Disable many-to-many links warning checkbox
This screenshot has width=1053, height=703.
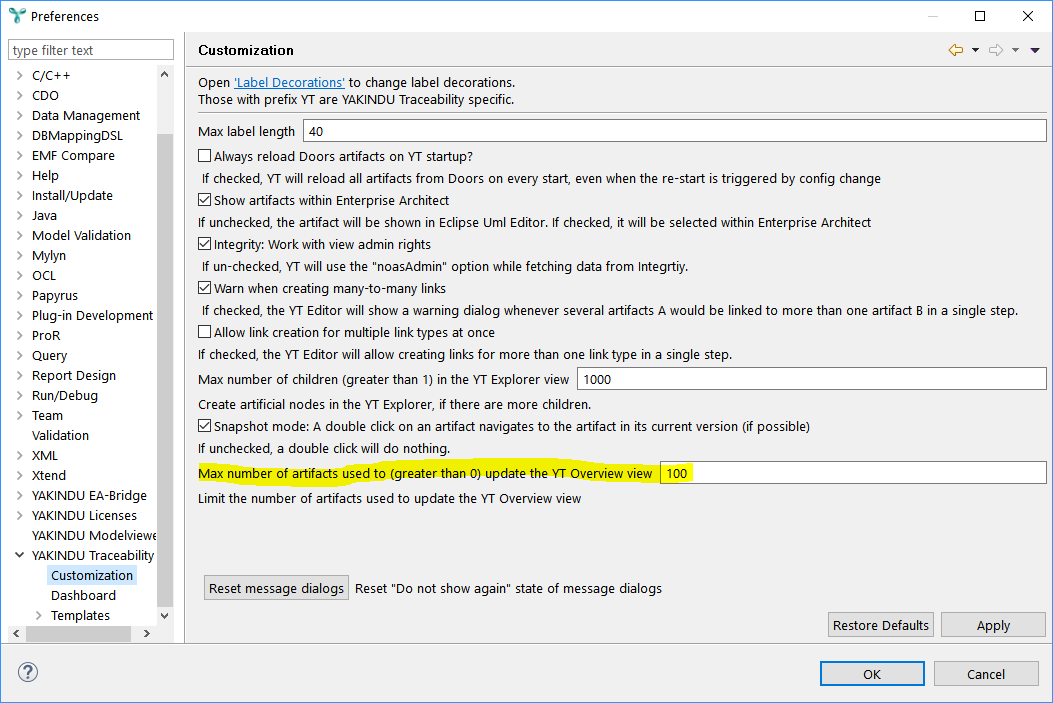[205, 287]
